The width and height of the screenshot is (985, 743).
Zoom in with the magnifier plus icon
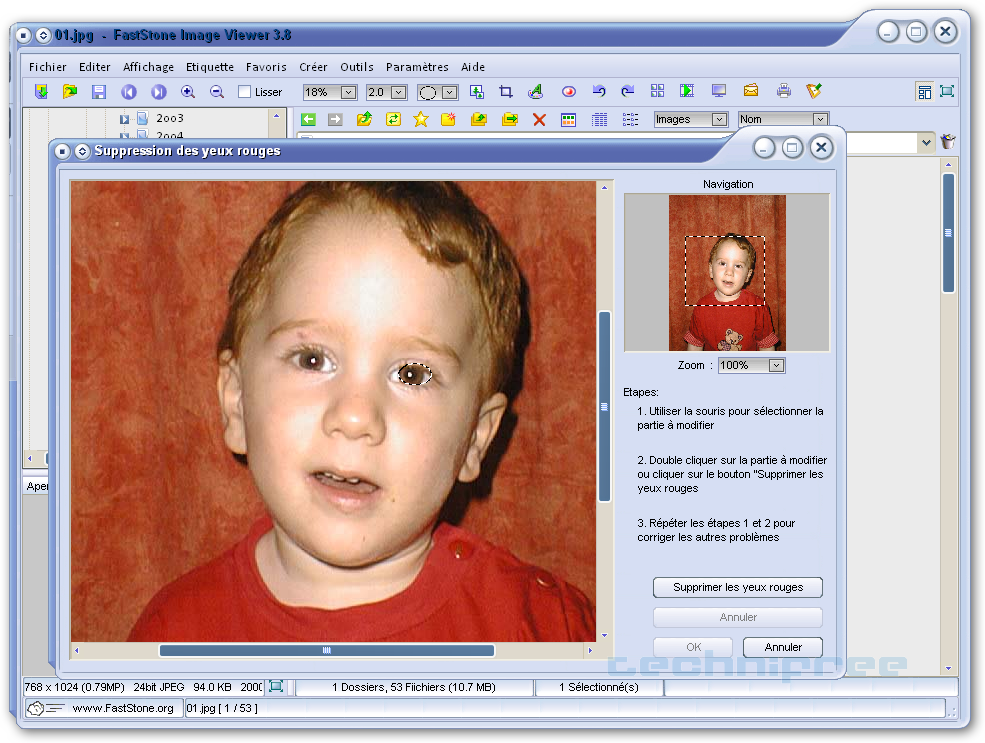[187, 92]
